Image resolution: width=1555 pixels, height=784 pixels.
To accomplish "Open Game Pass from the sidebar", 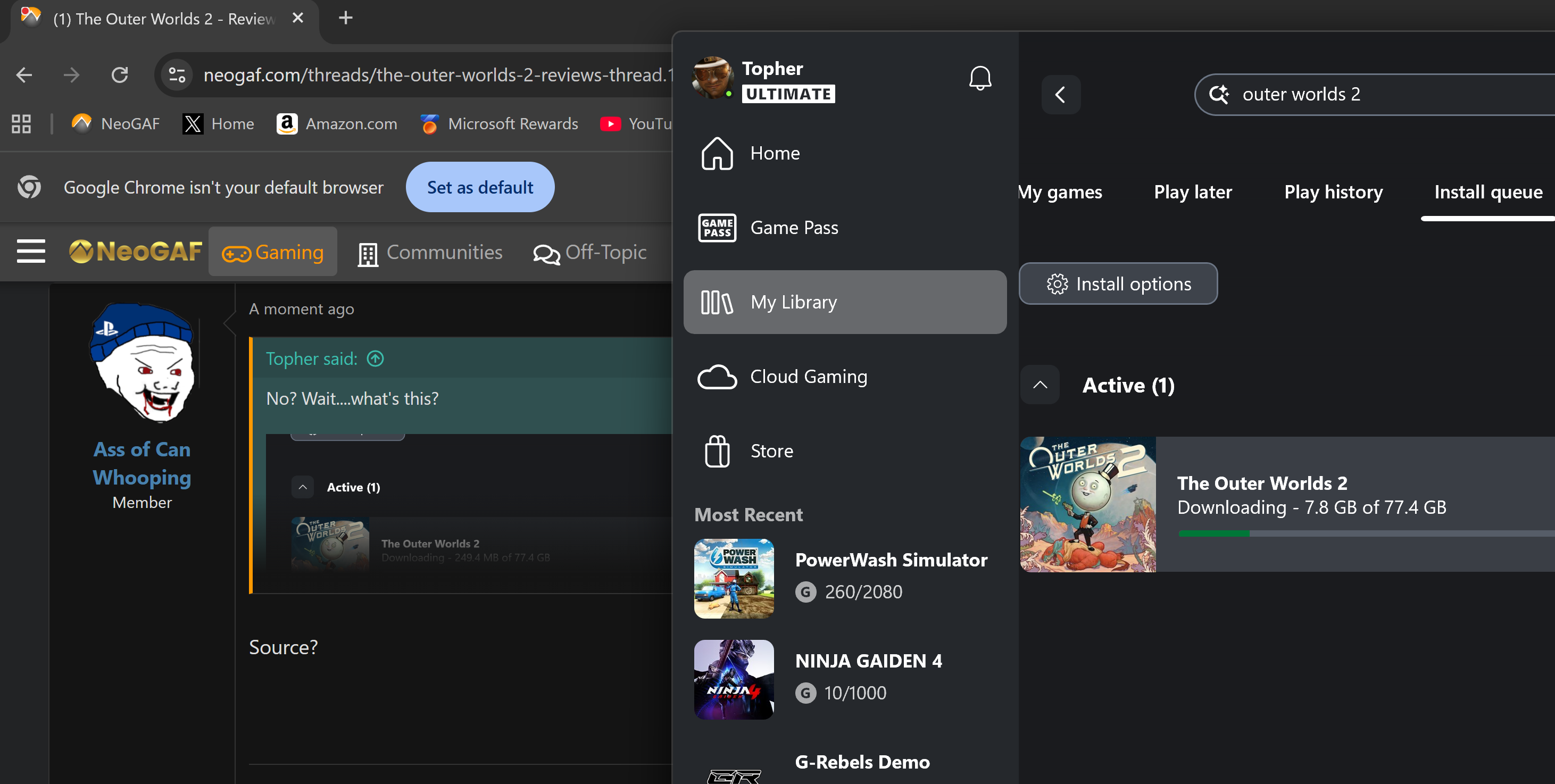I will pos(793,228).
